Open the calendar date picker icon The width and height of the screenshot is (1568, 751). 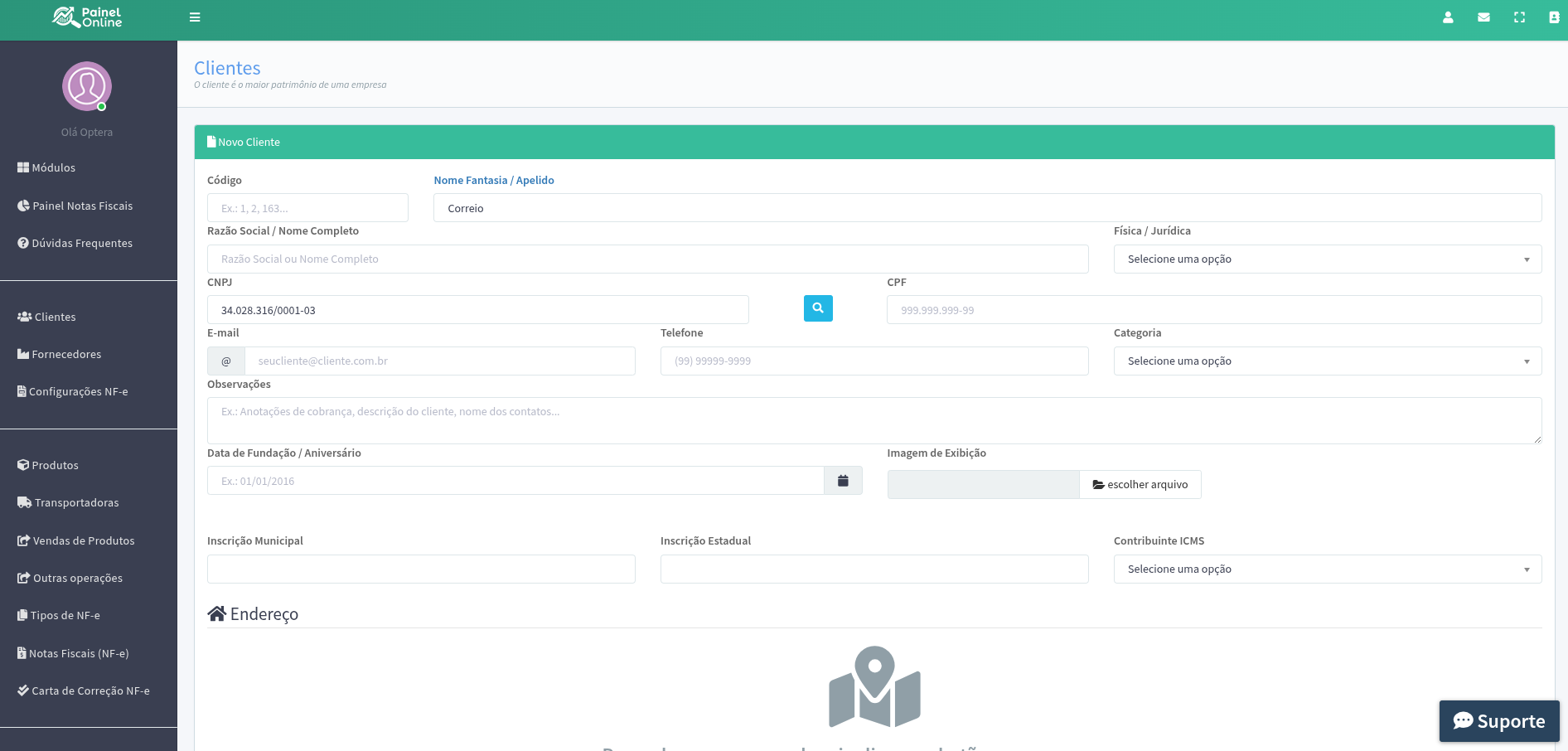point(843,481)
